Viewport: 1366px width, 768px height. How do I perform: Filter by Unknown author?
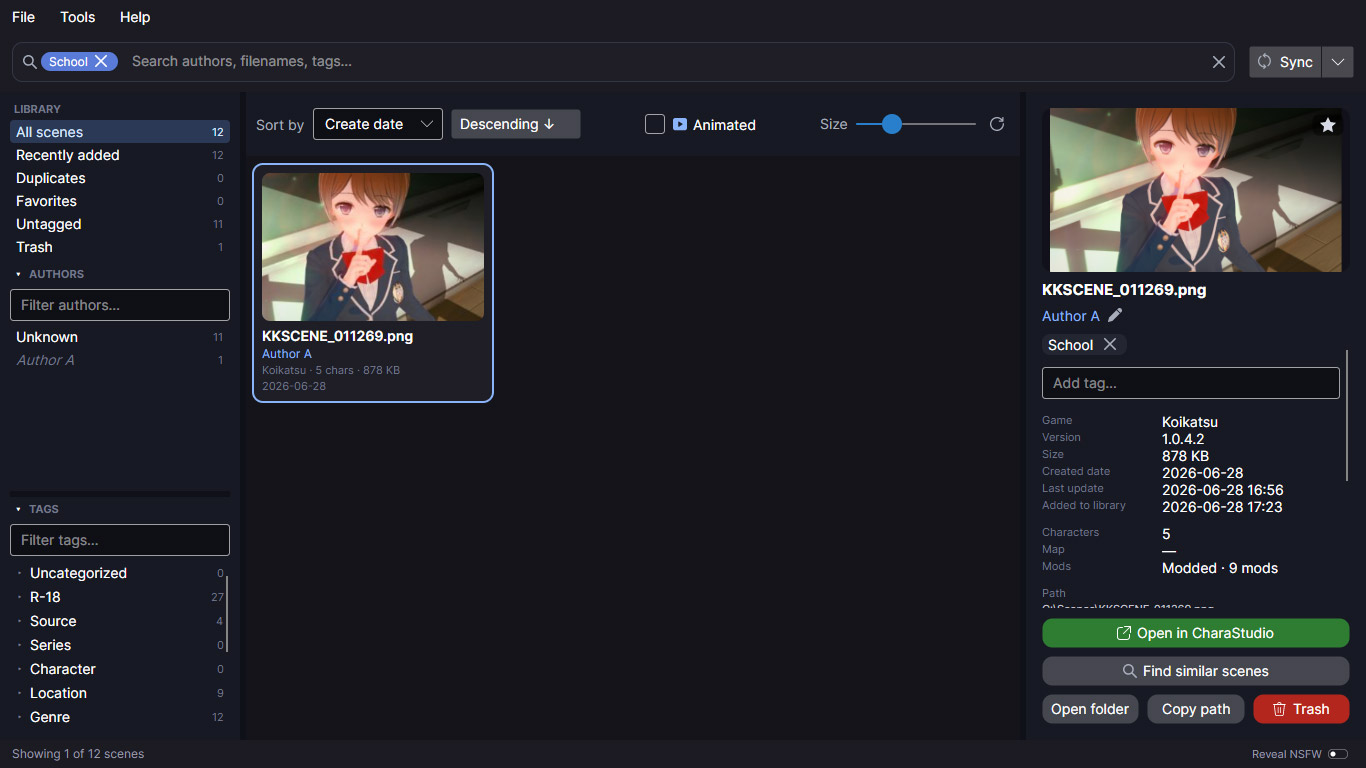pos(120,337)
